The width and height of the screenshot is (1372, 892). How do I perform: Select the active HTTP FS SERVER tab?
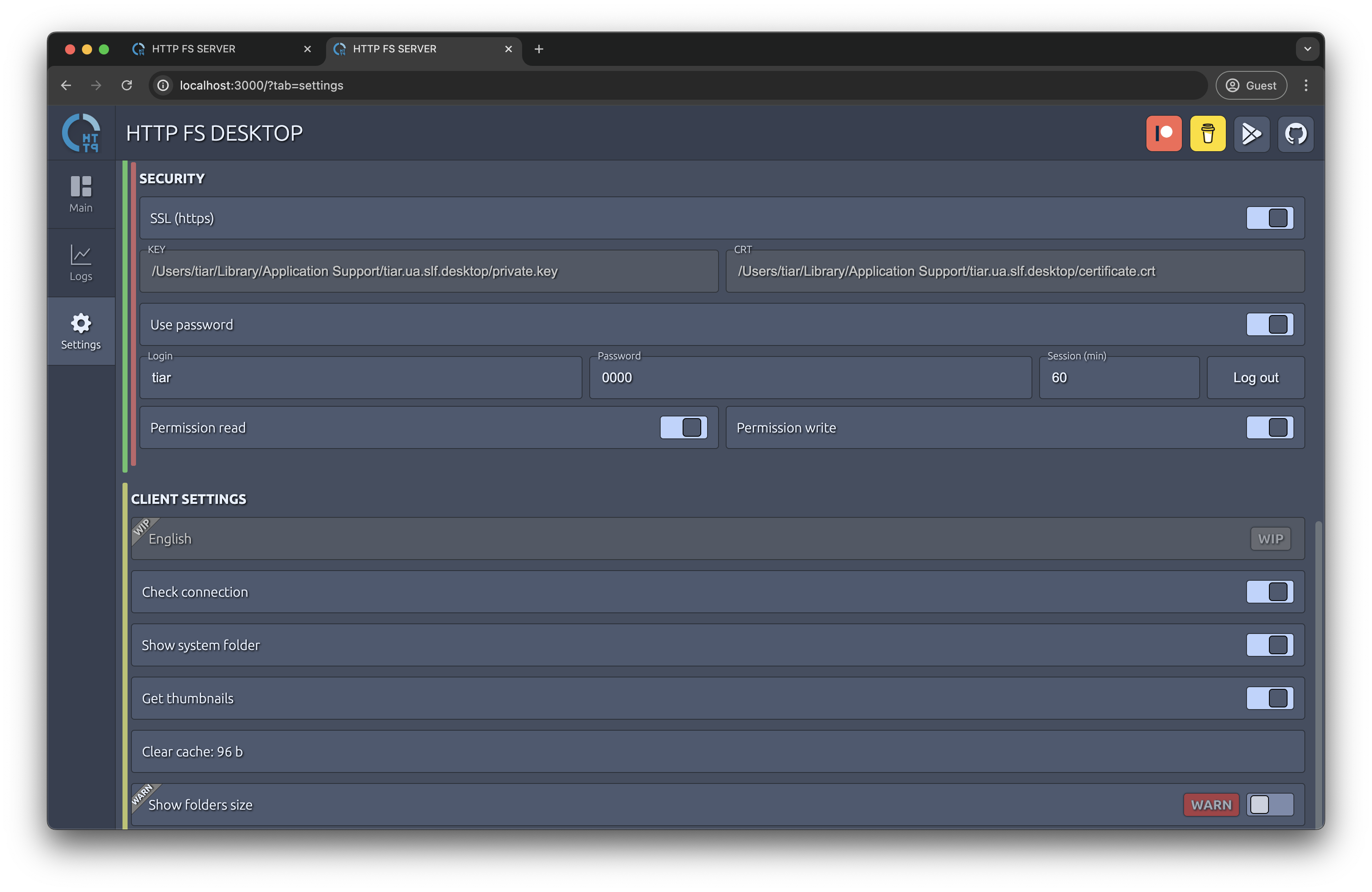(x=424, y=49)
